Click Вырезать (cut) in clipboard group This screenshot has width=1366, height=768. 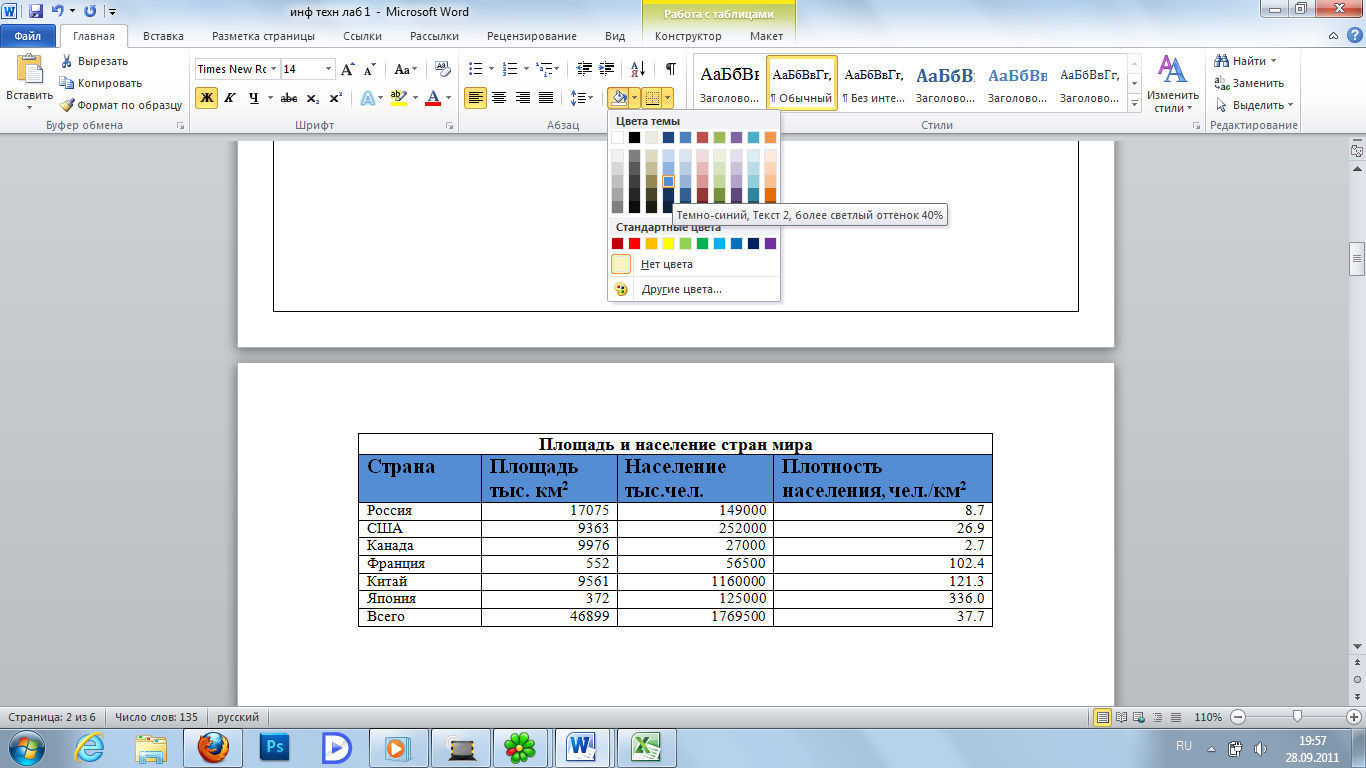click(x=93, y=61)
